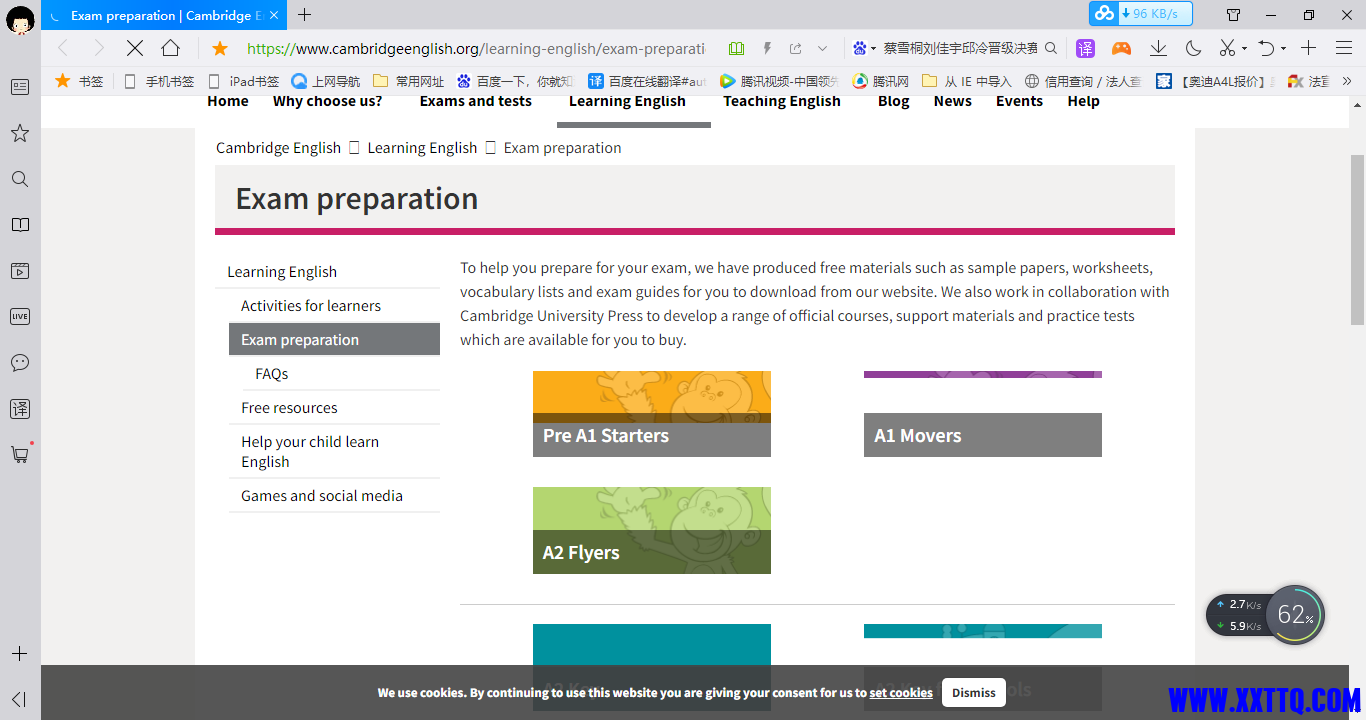Image resolution: width=1366 pixels, height=720 pixels.
Task: Open the browser hamburger main menu
Action: [x=1344, y=48]
